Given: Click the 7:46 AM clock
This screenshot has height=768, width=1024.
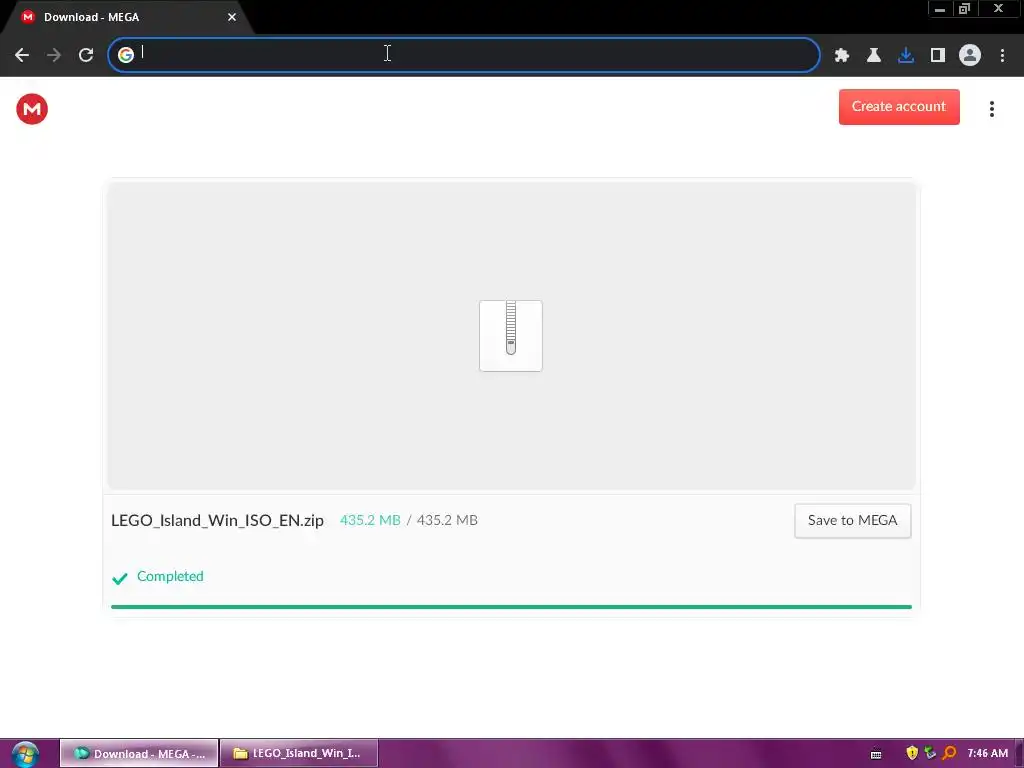Looking at the screenshot, I should 987,753.
